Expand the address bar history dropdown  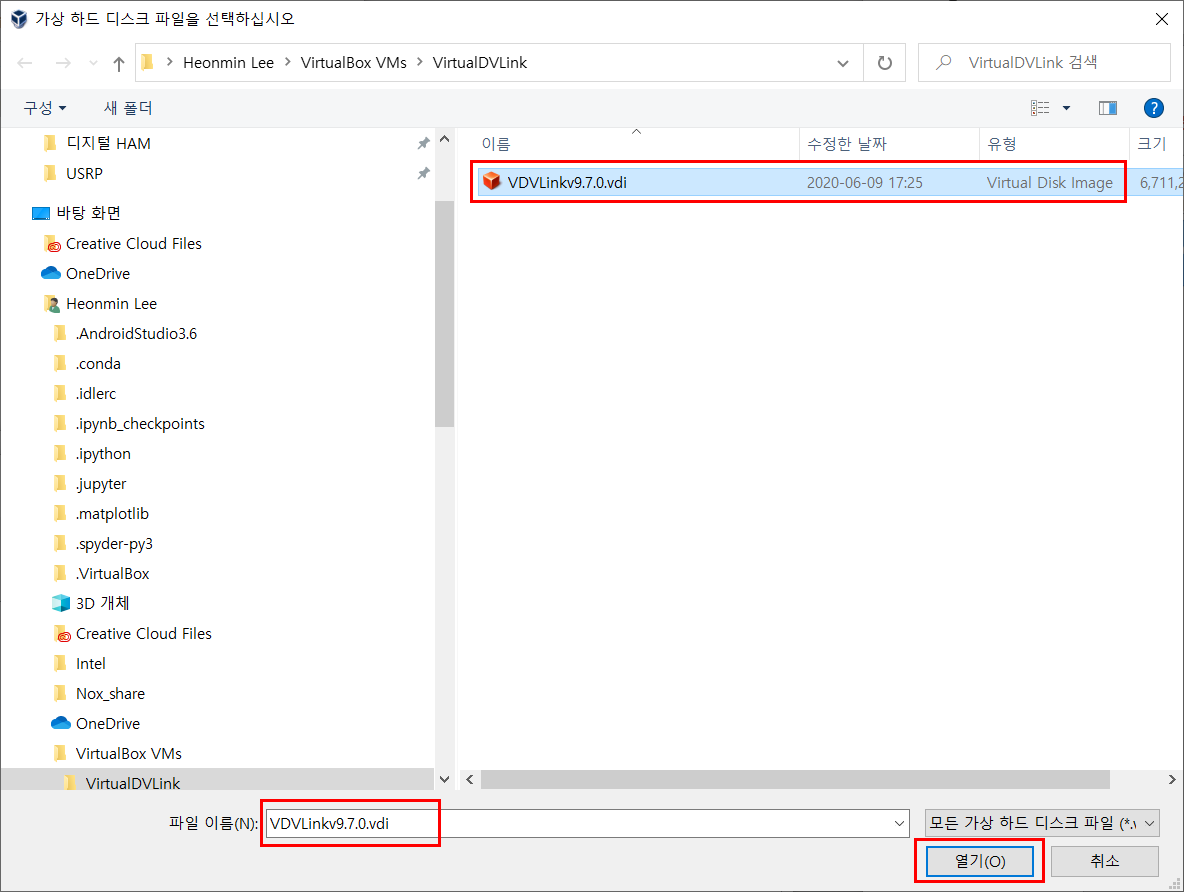pos(843,63)
